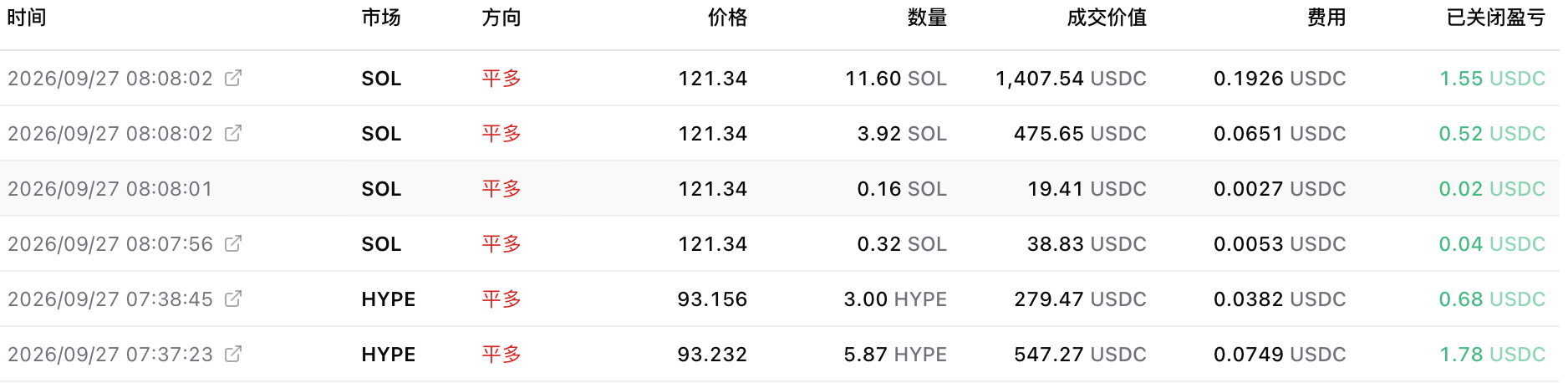The width and height of the screenshot is (1568, 383).
Task: Click the 1.78 USDC closed PnL value
Action: [1492, 355]
